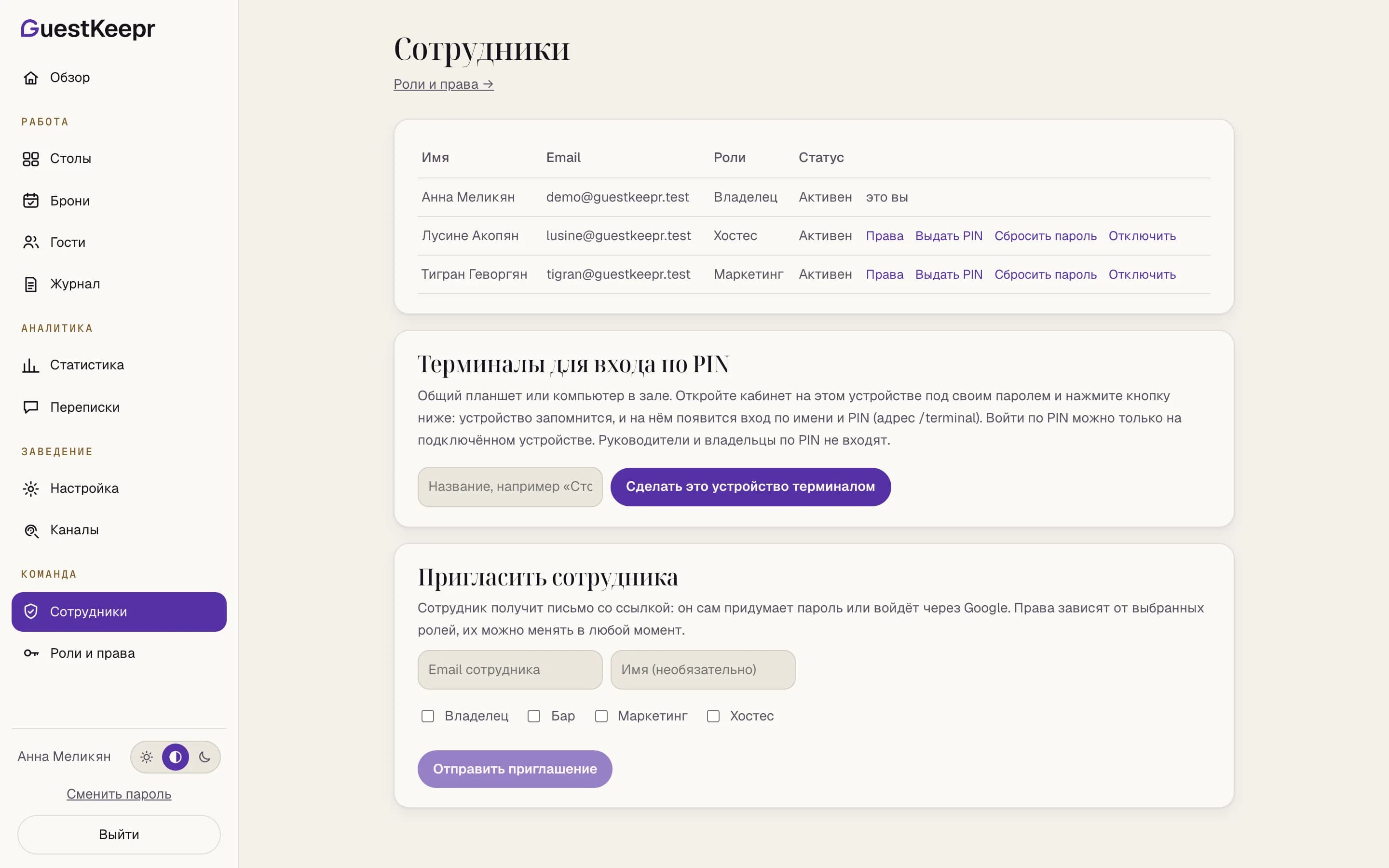Screen dimensions: 1389x868
Task: Click the signal icon beside Каналы
Action: [31, 530]
